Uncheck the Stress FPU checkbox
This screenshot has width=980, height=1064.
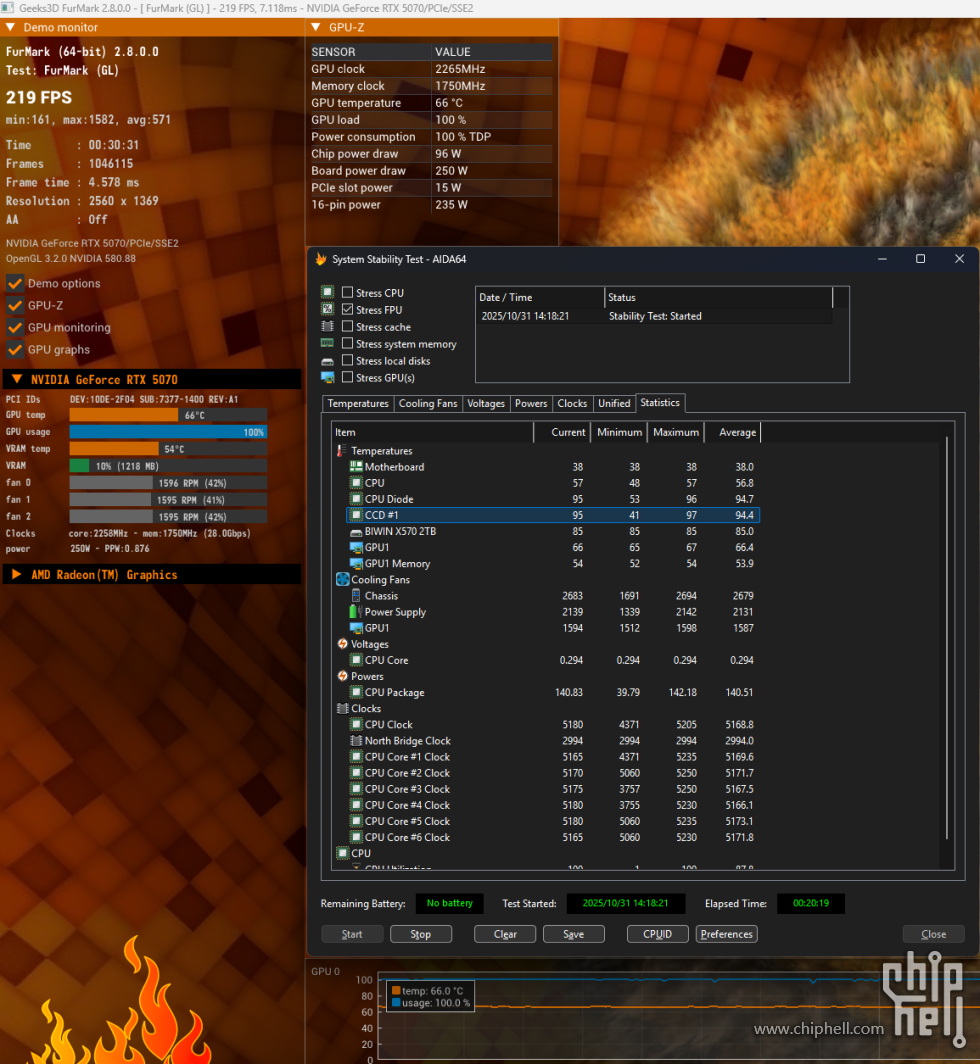347,309
